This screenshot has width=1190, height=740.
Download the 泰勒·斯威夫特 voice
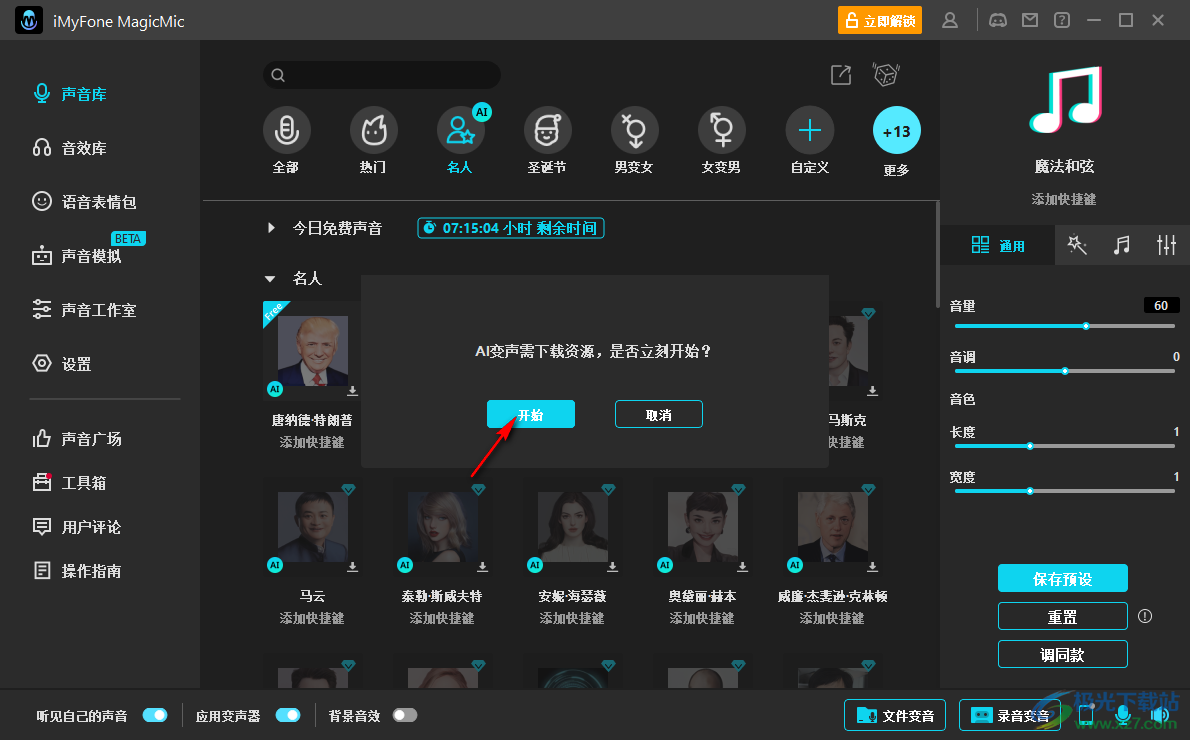pos(483,567)
